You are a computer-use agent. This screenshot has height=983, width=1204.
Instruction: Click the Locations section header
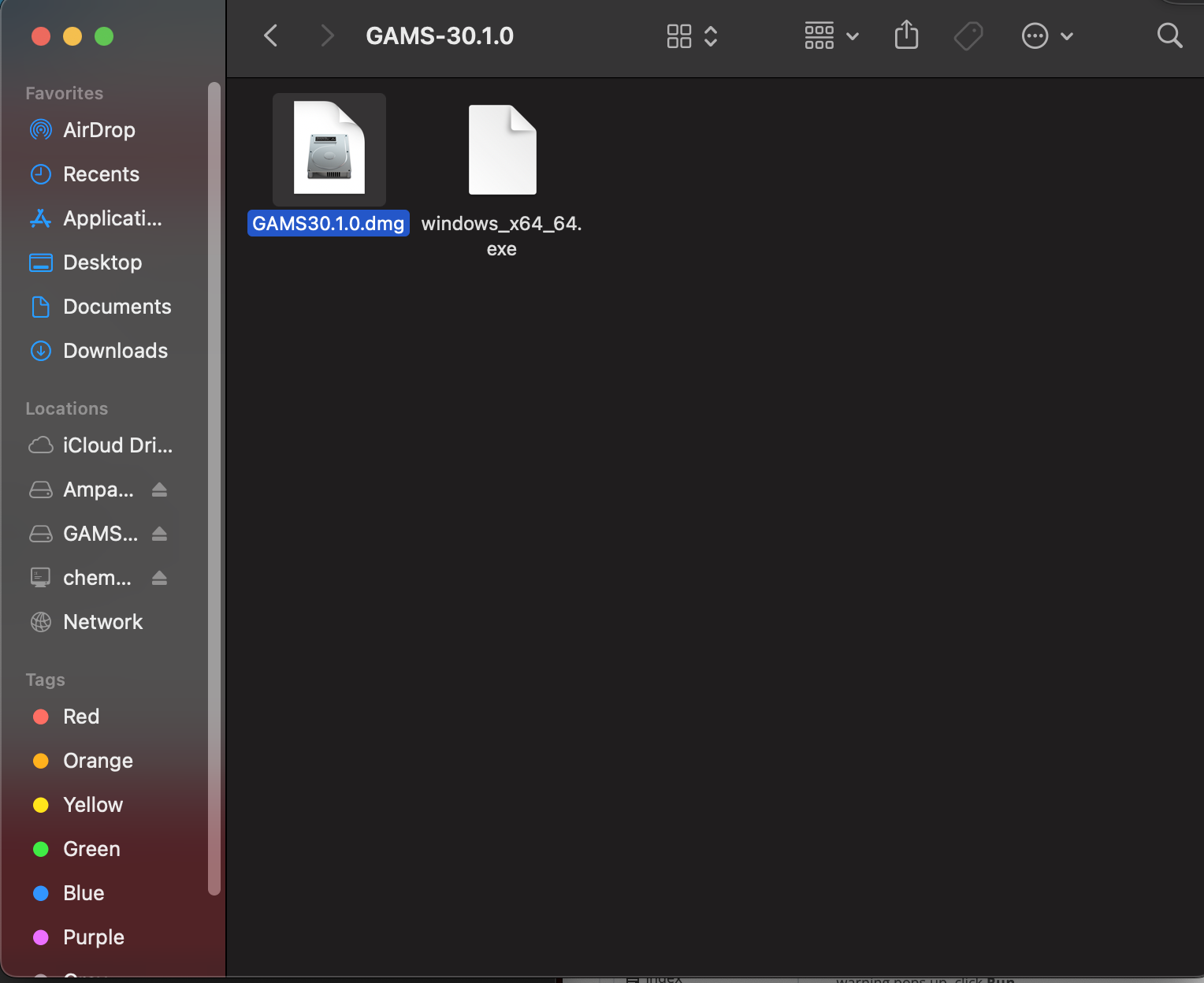[67, 408]
